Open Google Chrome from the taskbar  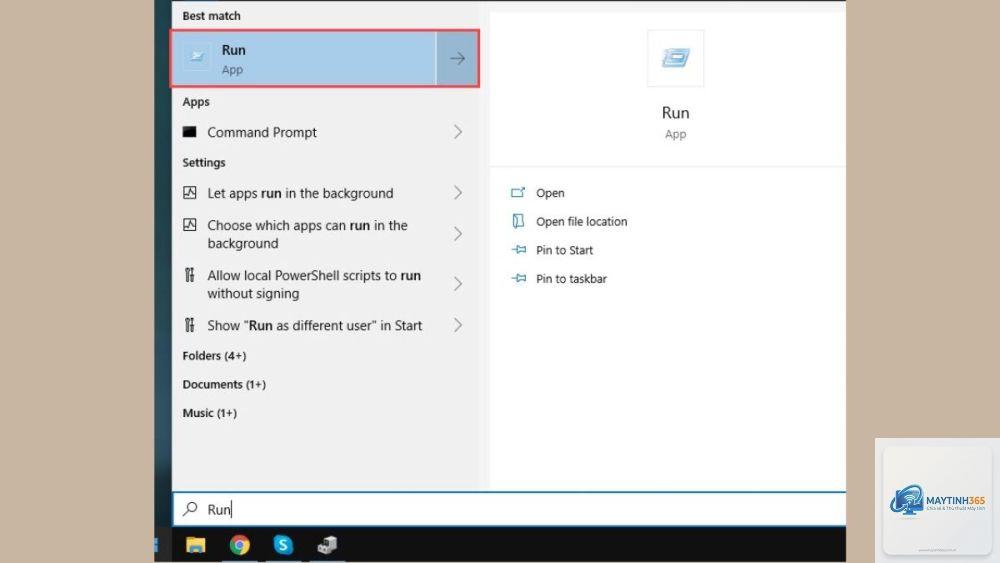tap(240, 545)
